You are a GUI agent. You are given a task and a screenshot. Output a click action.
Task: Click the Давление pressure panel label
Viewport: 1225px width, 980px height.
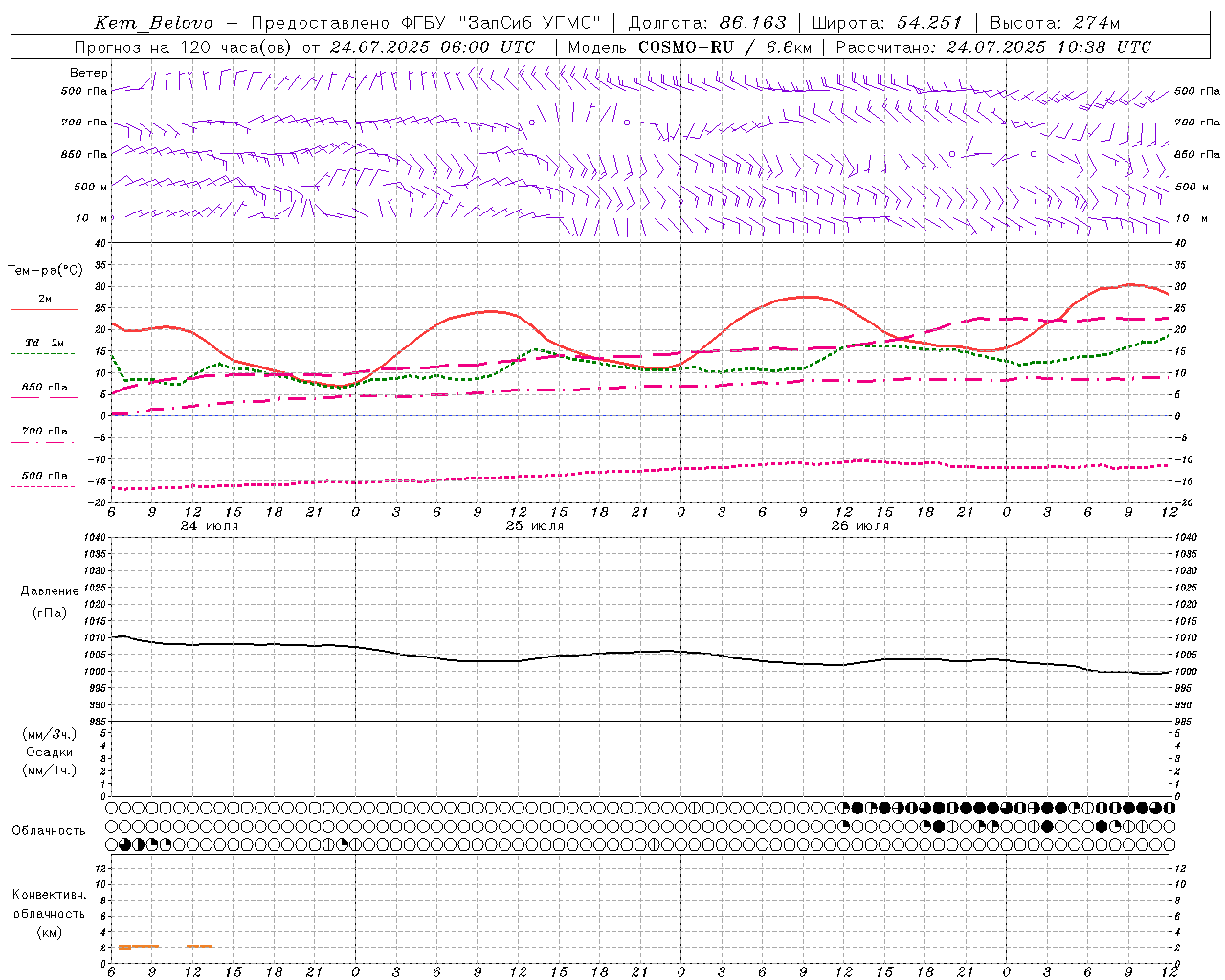click(50, 591)
